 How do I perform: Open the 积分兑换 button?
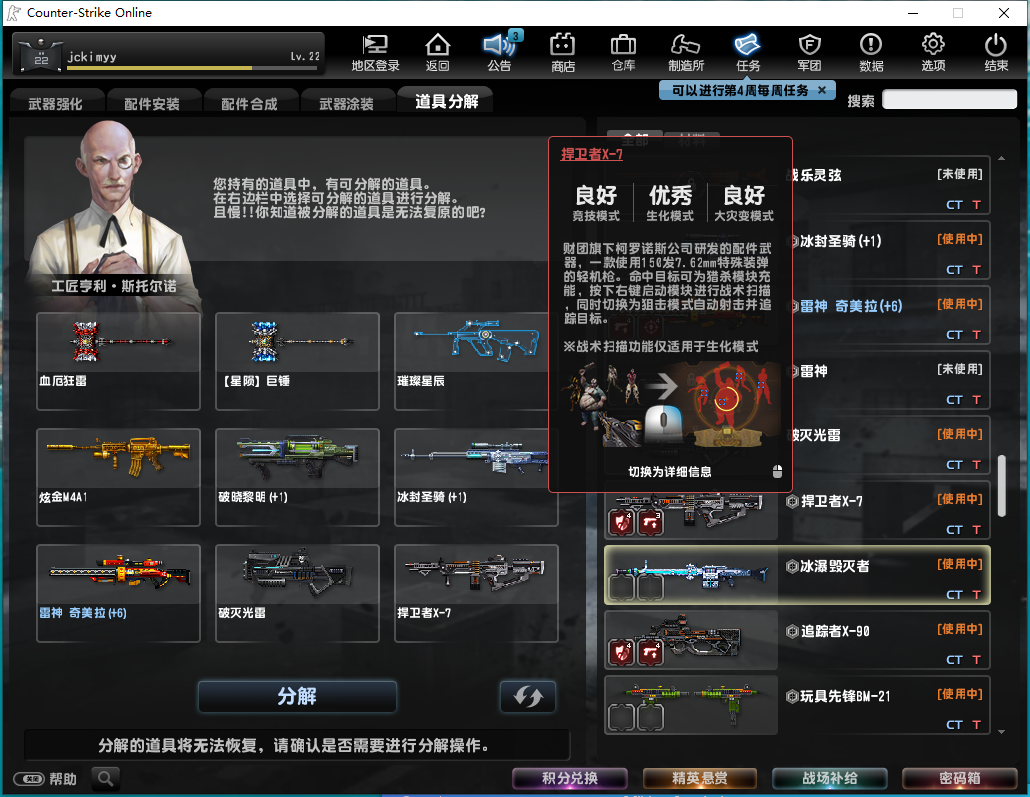(570, 779)
